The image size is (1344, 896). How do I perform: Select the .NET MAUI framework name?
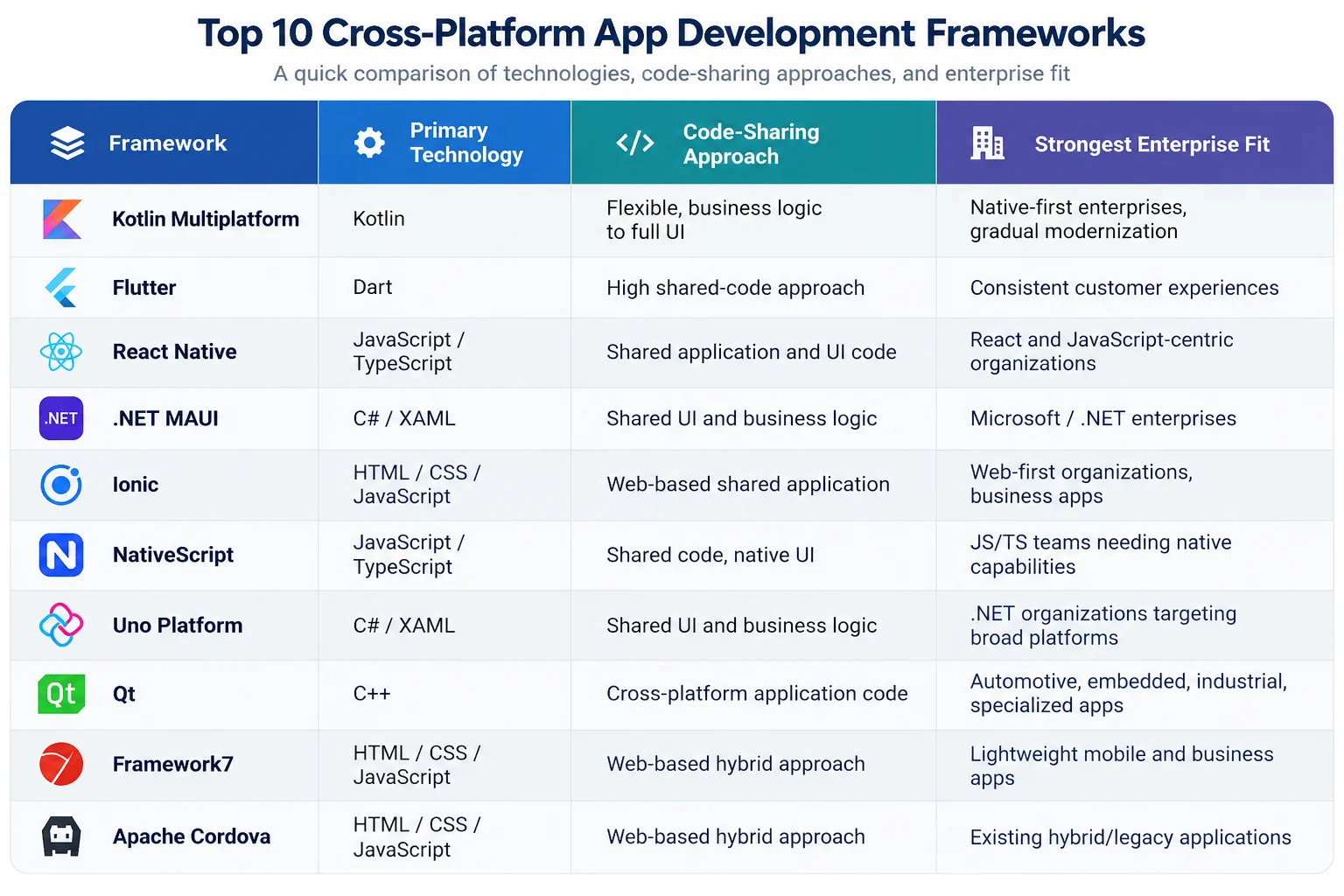point(165,419)
